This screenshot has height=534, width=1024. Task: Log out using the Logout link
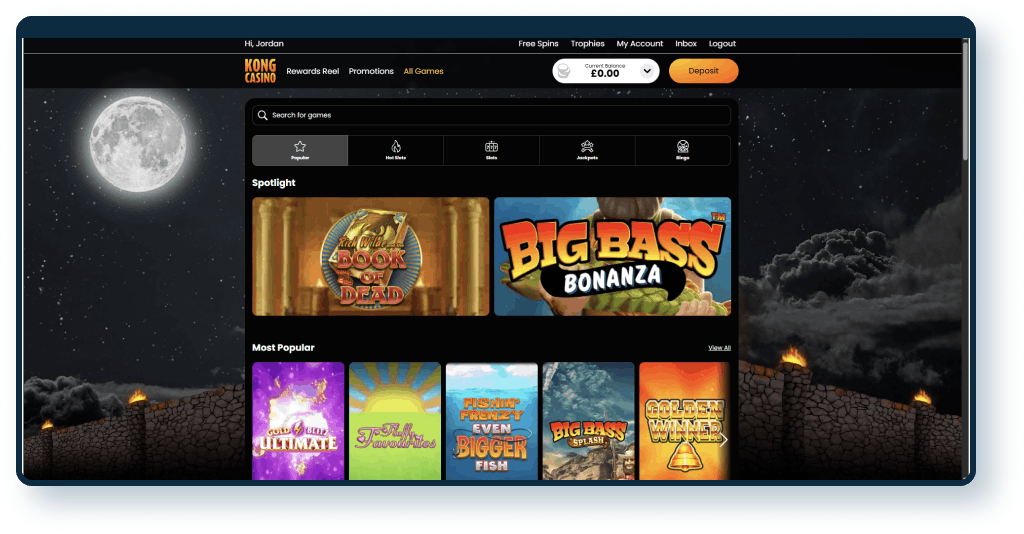click(722, 44)
